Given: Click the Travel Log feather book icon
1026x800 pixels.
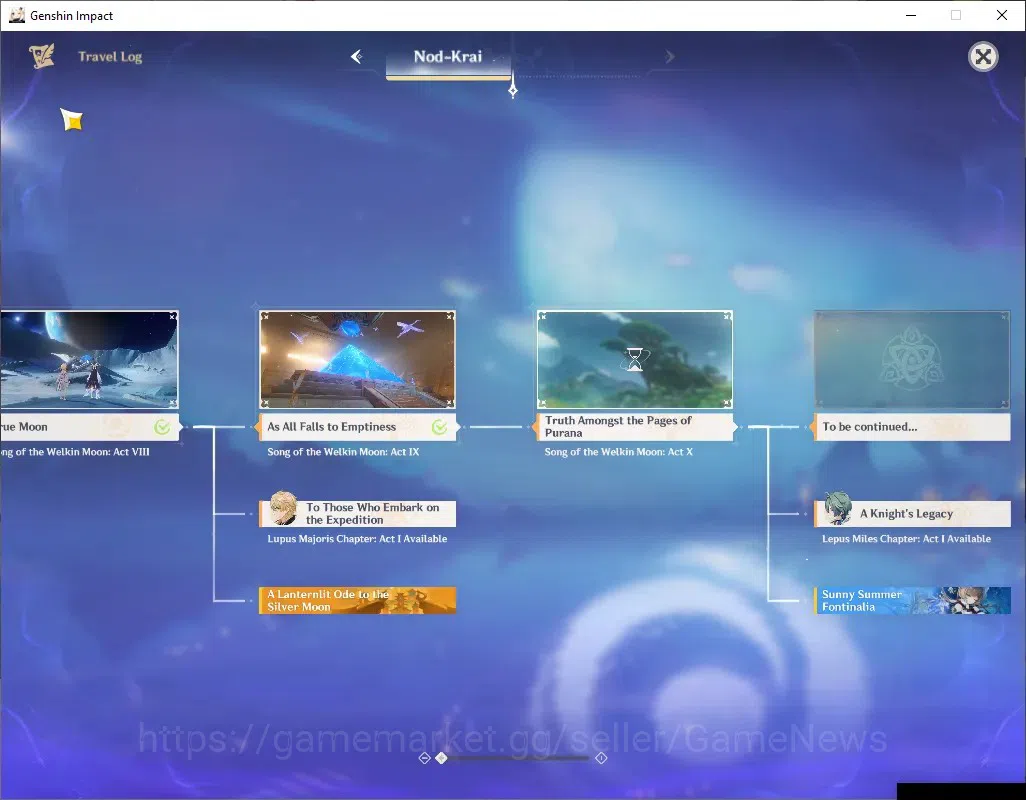Looking at the screenshot, I should click(42, 56).
